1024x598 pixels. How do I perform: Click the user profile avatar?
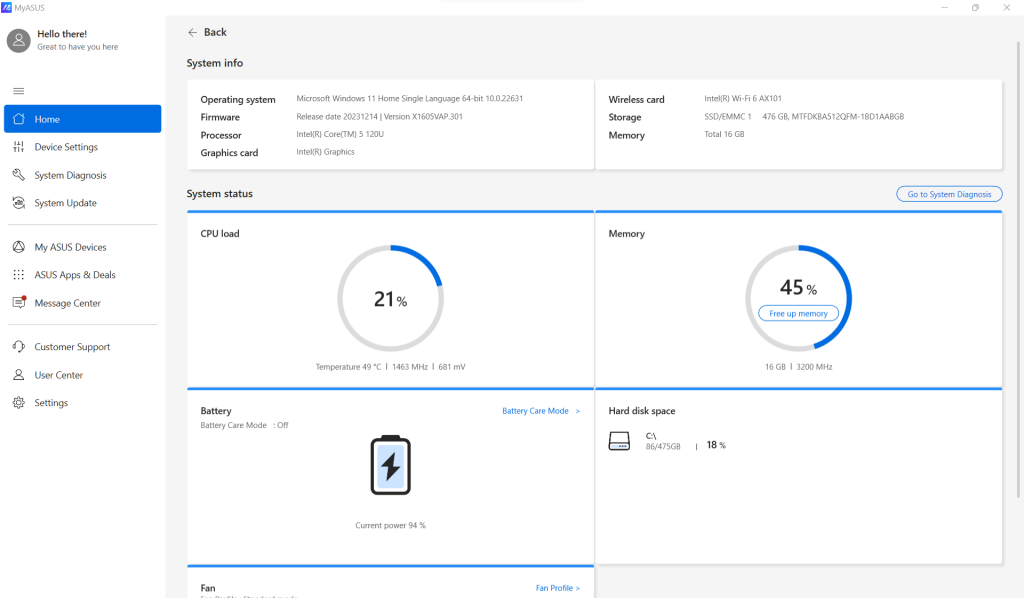coord(19,40)
